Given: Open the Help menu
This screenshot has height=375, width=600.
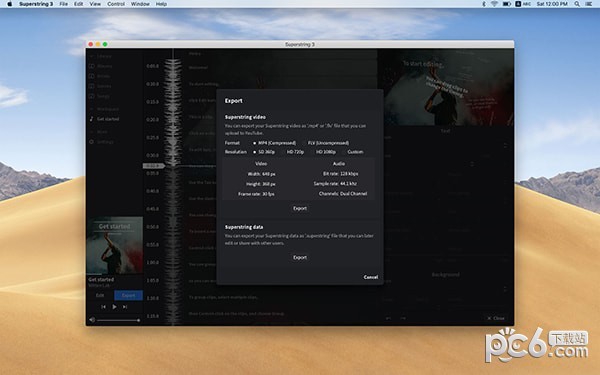Looking at the screenshot, I should click(161, 4).
